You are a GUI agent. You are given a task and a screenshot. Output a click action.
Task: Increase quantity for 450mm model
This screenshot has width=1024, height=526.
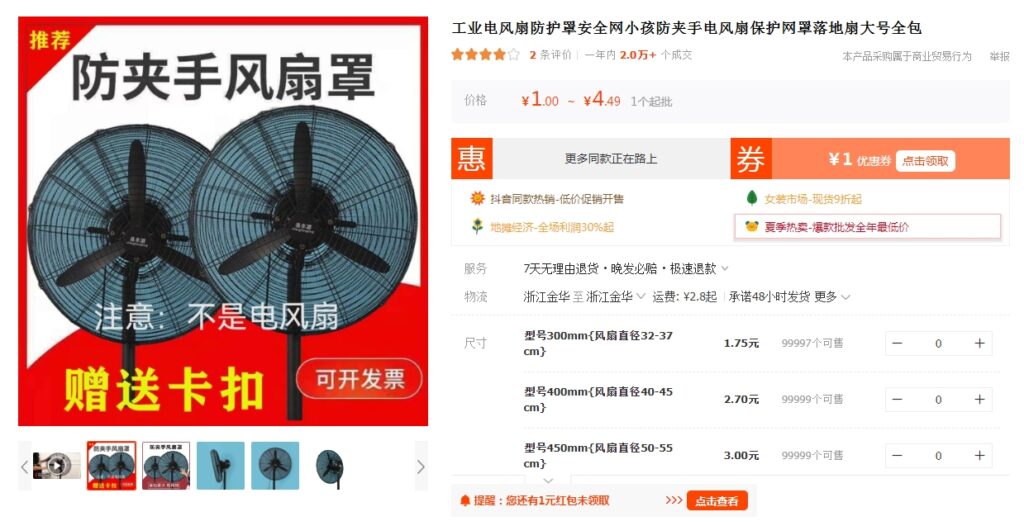[979, 456]
